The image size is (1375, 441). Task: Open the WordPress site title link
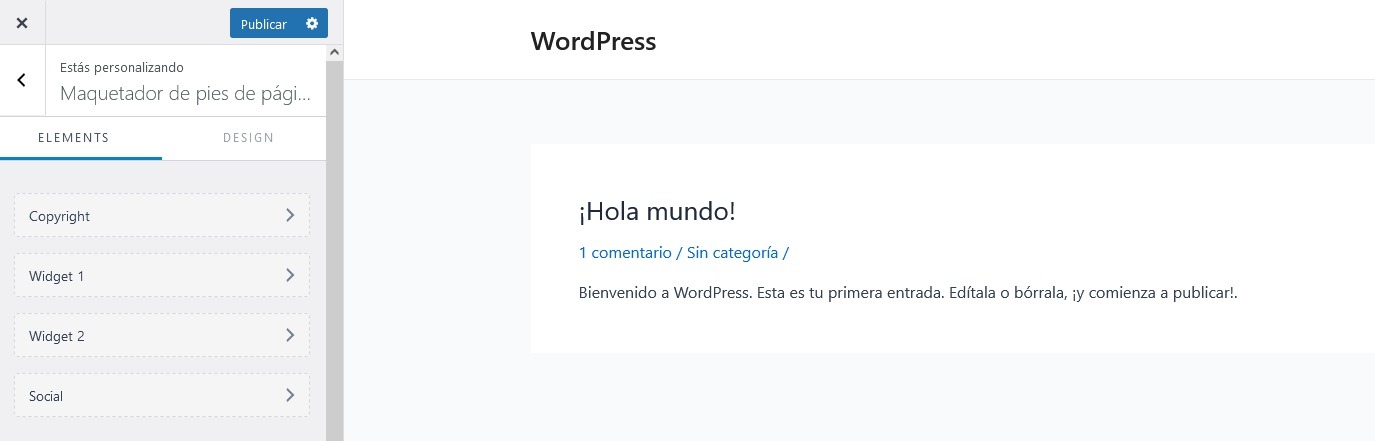[593, 41]
